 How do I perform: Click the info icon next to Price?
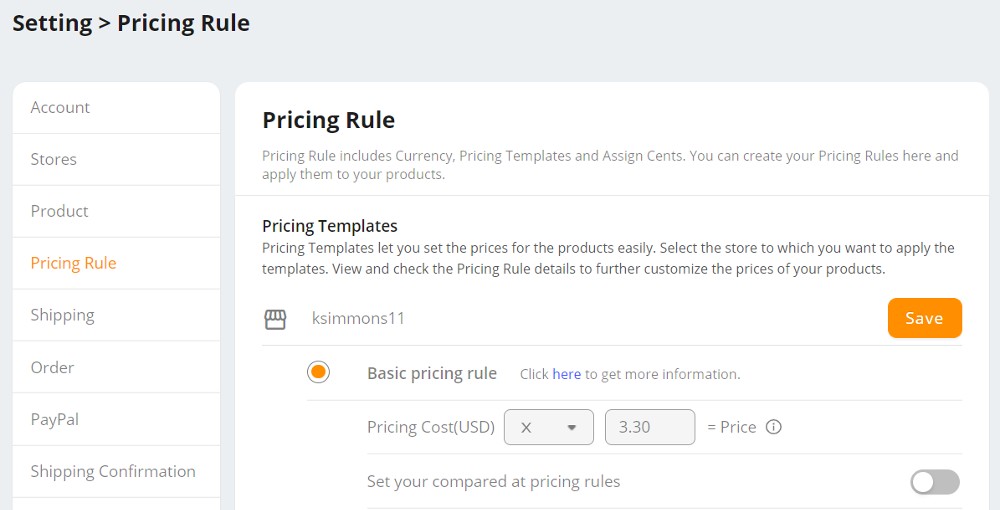tap(773, 427)
